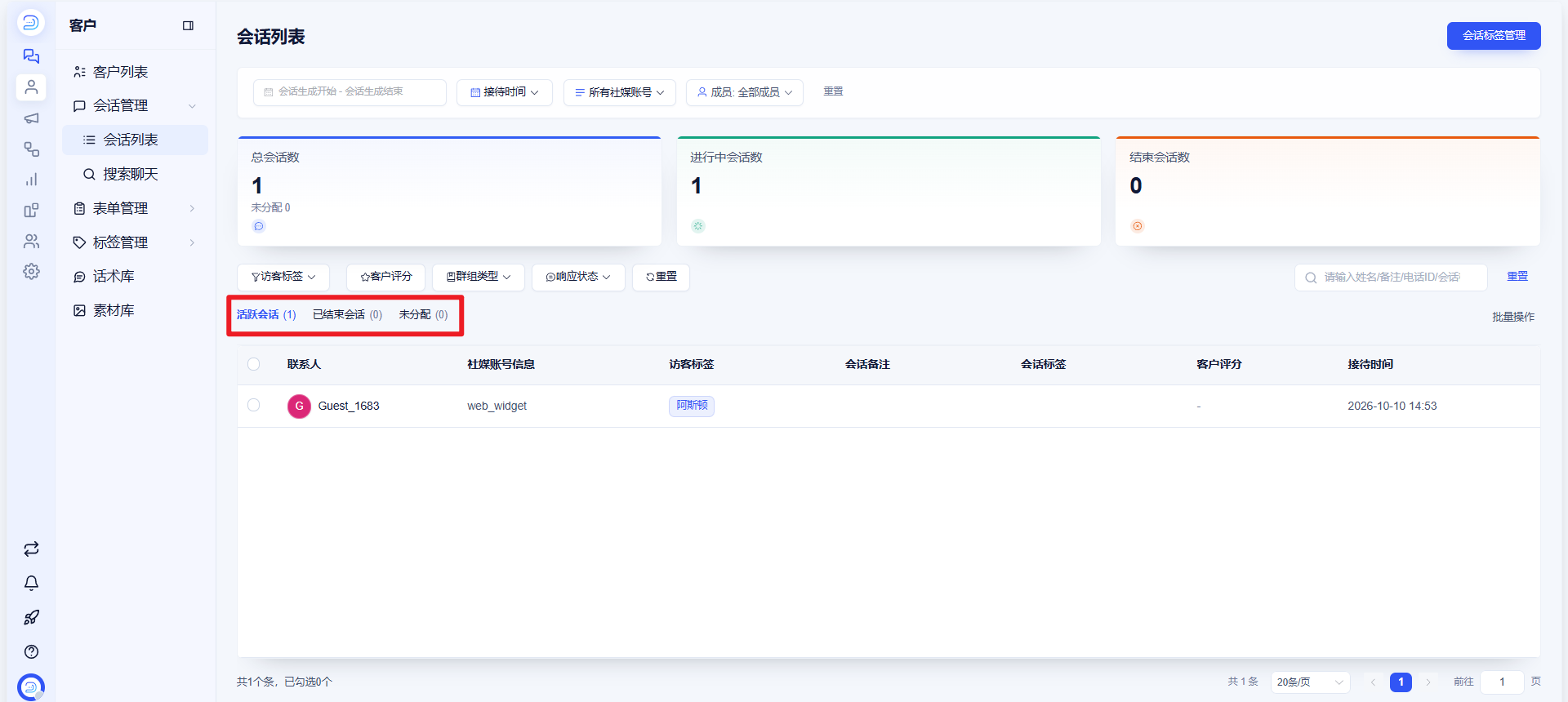The height and width of the screenshot is (702, 1568).
Task: Open 话术库 in the sidebar
Action: (x=135, y=276)
